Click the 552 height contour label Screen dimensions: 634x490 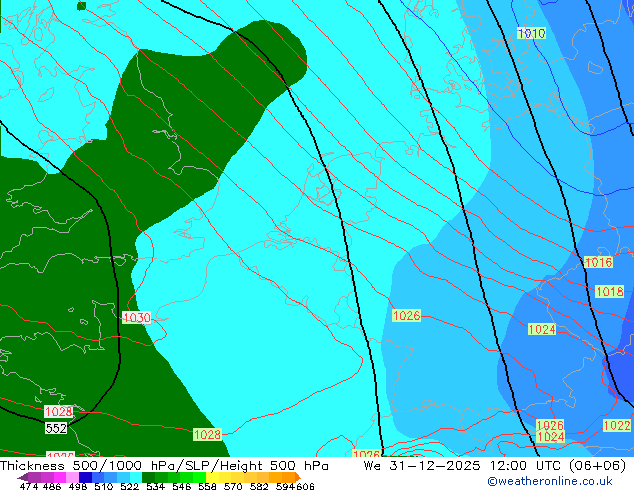(x=56, y=428)
